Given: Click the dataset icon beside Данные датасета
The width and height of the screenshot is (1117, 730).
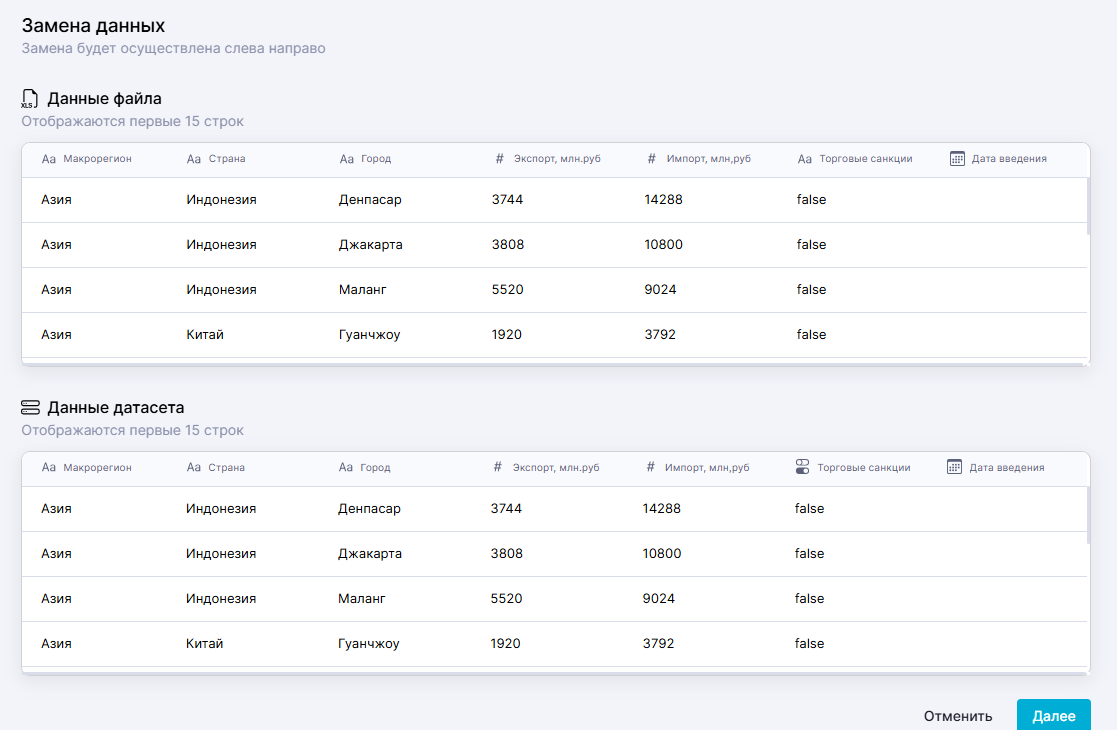Looking at the screenshot, I should (x=30, y=408).
